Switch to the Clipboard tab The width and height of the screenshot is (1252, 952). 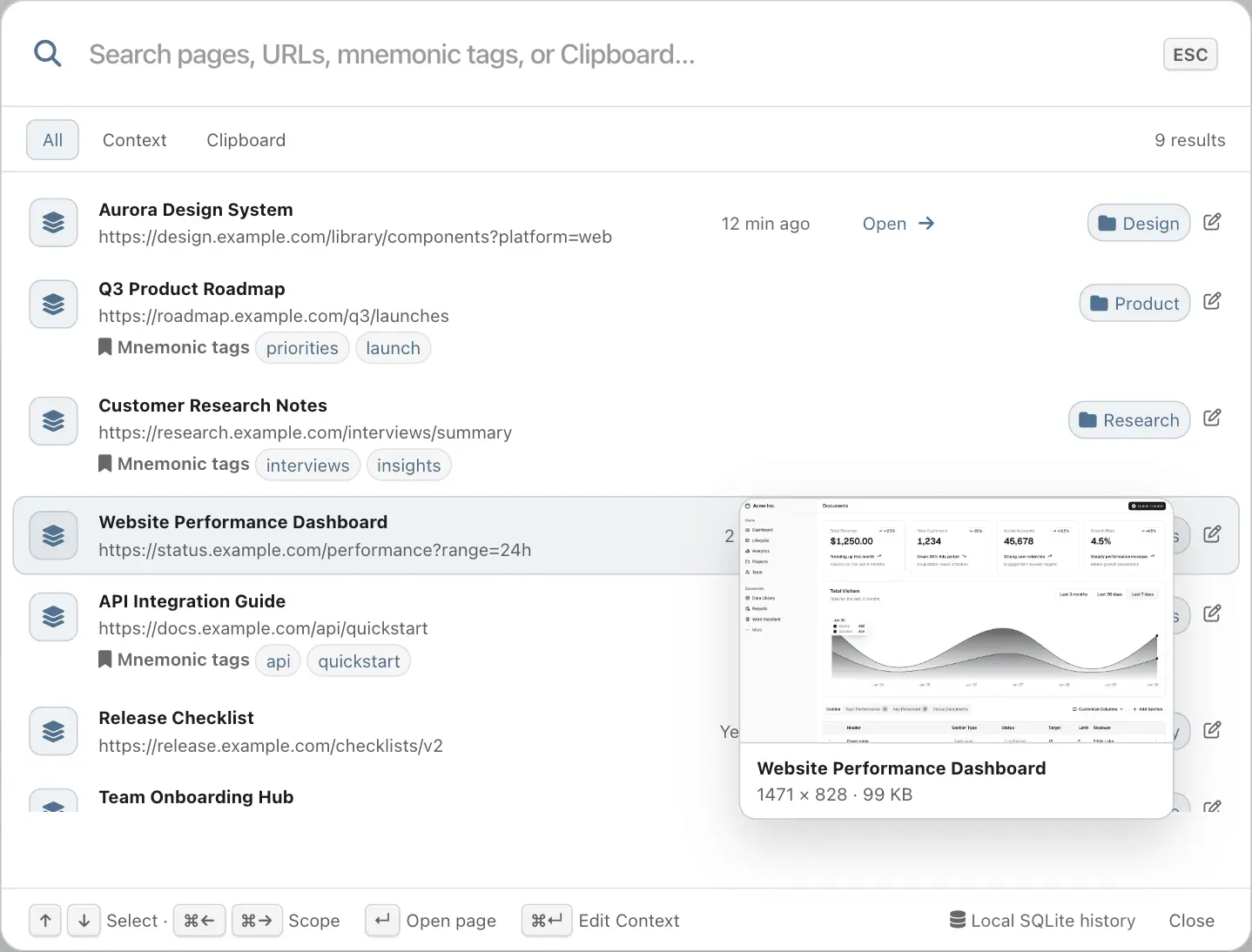[x=246, y=140]
